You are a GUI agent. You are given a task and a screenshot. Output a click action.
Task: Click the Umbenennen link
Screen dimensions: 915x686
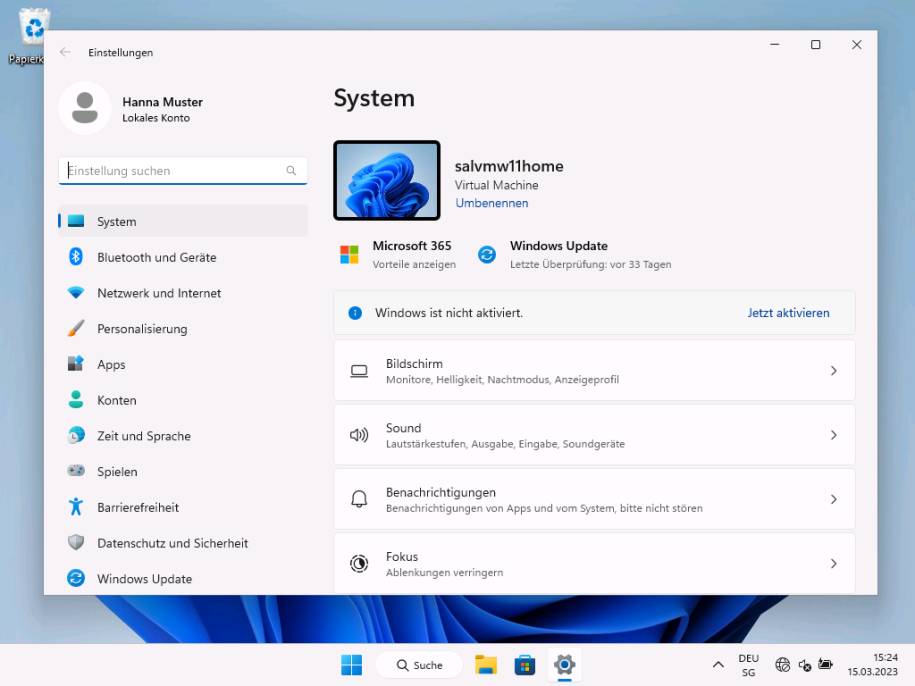click(491, 203)
